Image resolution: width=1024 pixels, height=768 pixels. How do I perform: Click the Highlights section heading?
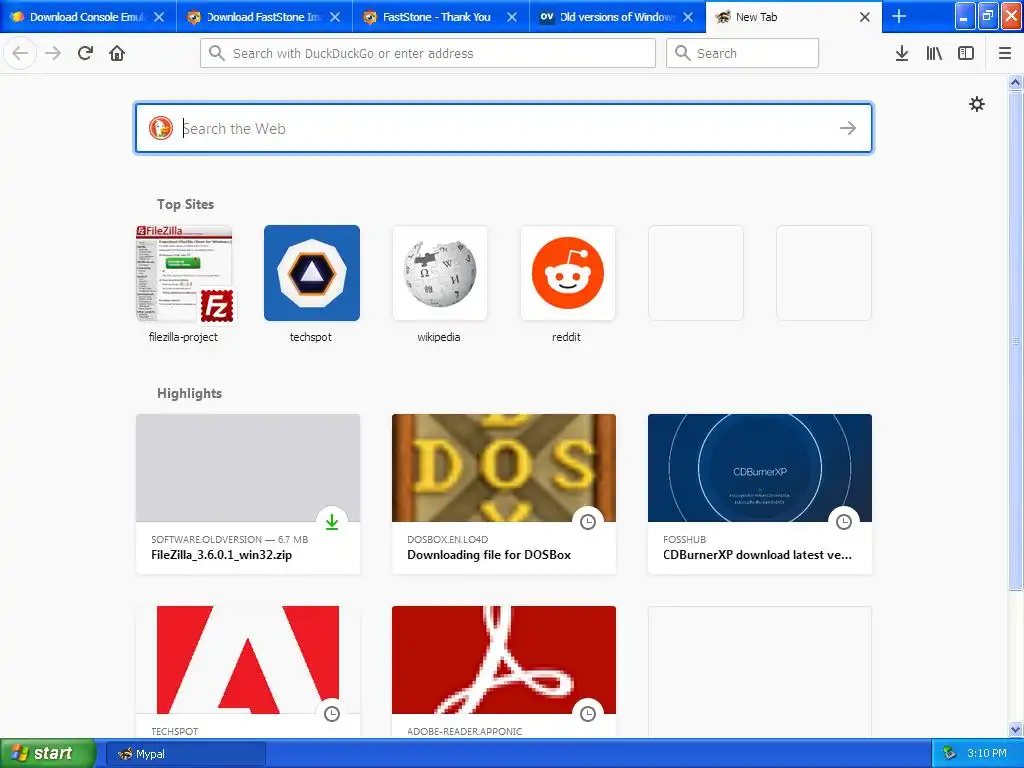(x=189, y=393)
